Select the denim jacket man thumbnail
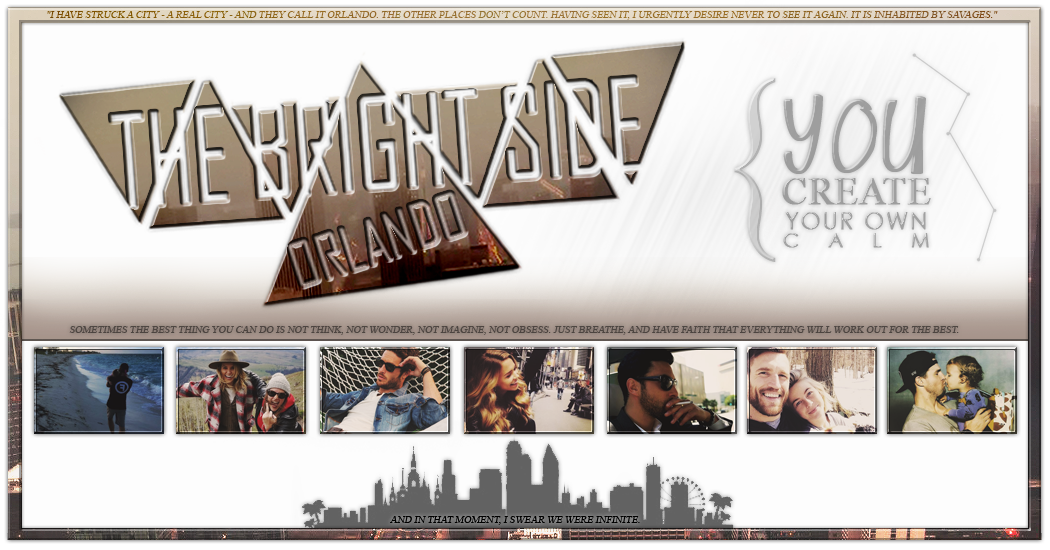Screen dimensions: 1050x550 pos(385,390)
